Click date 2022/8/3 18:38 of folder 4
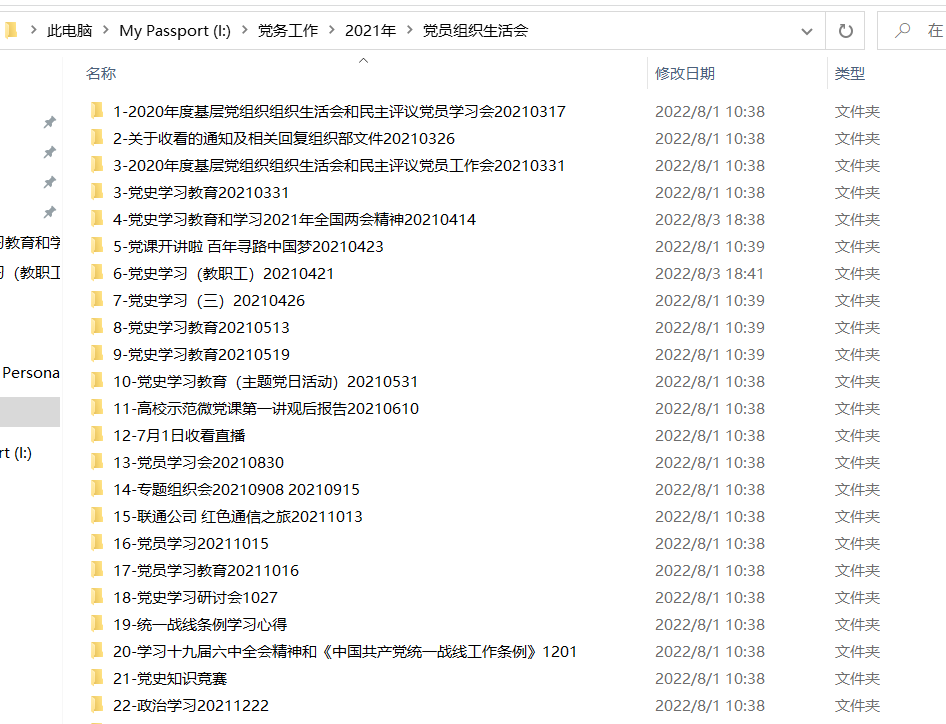946x724 pixels. [x=710, y=220]
